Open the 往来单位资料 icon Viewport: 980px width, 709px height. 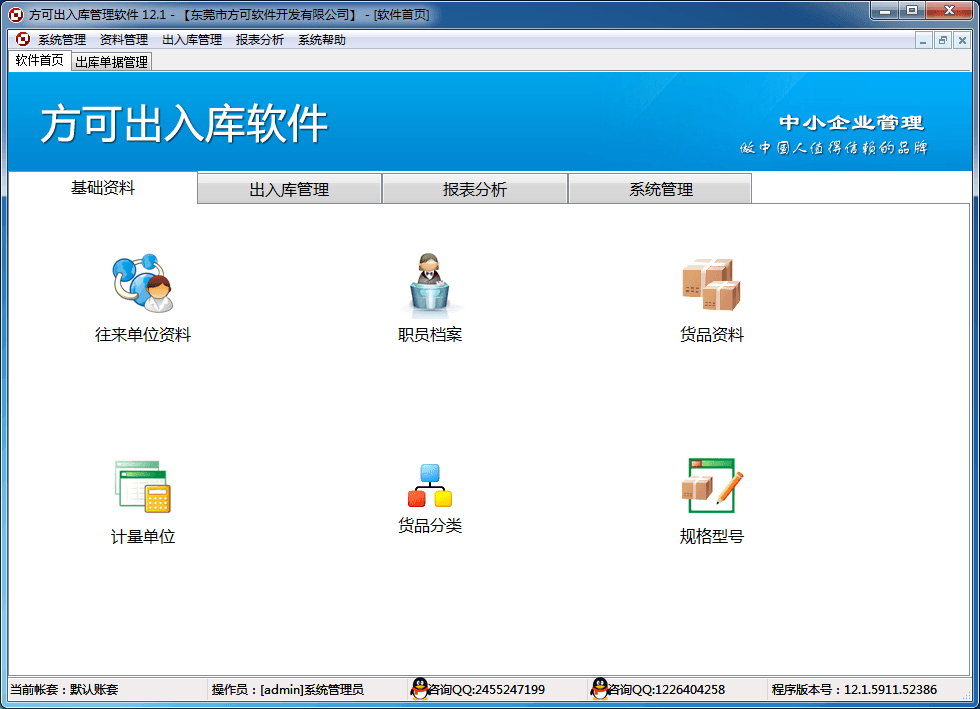coord(143,284)
